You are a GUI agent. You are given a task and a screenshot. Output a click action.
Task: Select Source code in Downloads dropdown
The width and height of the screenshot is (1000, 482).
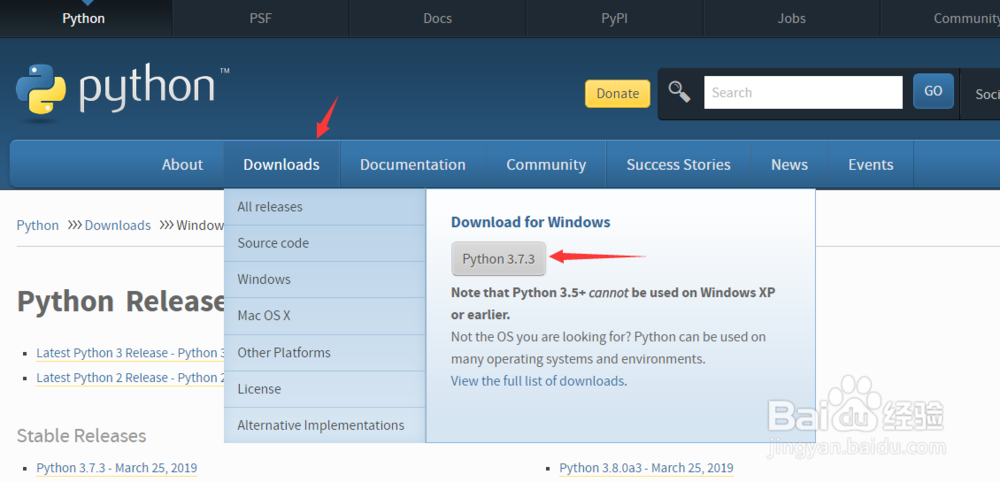point(325,243)
